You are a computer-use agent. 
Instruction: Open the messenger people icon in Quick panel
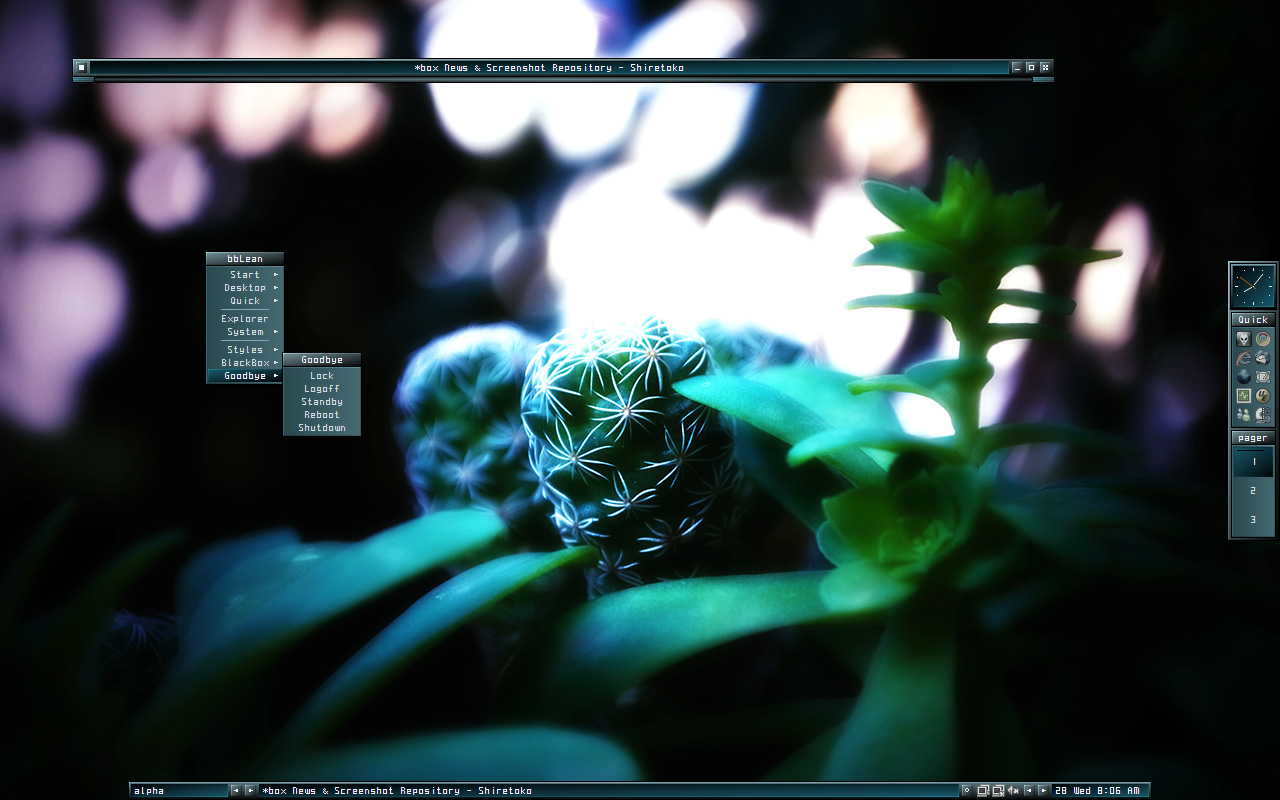pos(1244,414)
